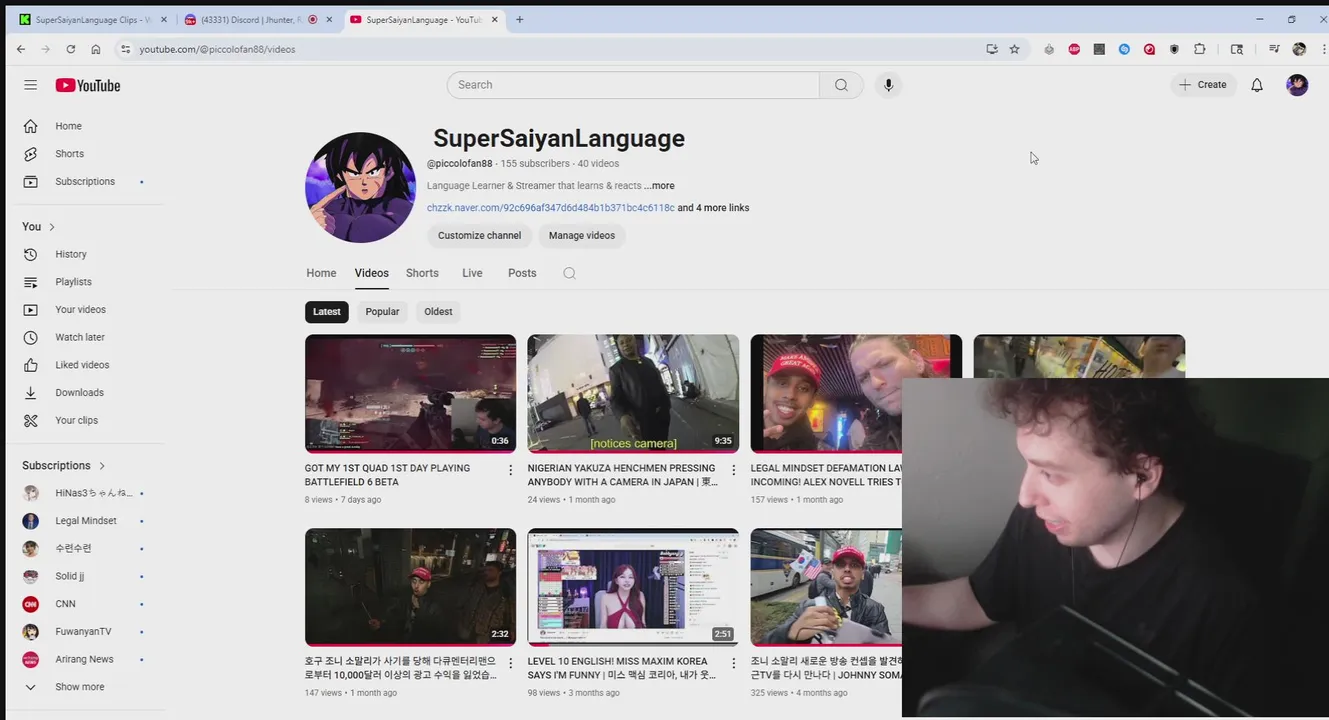Open the Live tab
The width and height of the screenshot is (1329, 720).
472,273
